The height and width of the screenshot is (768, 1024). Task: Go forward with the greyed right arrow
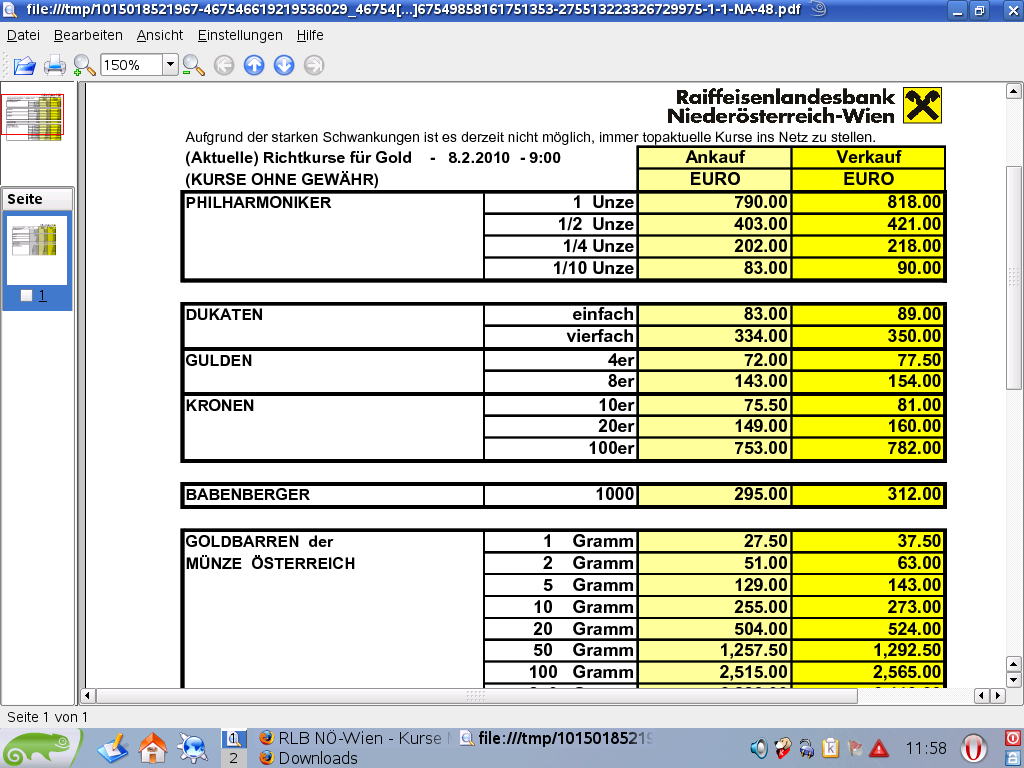(314, 65)
